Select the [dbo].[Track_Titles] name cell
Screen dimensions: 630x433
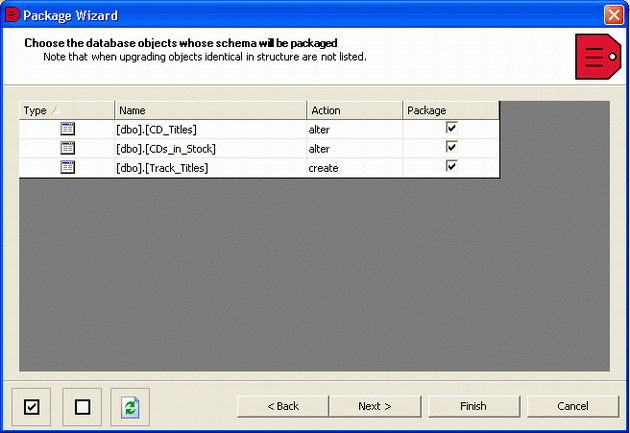(x=211, y=168)
